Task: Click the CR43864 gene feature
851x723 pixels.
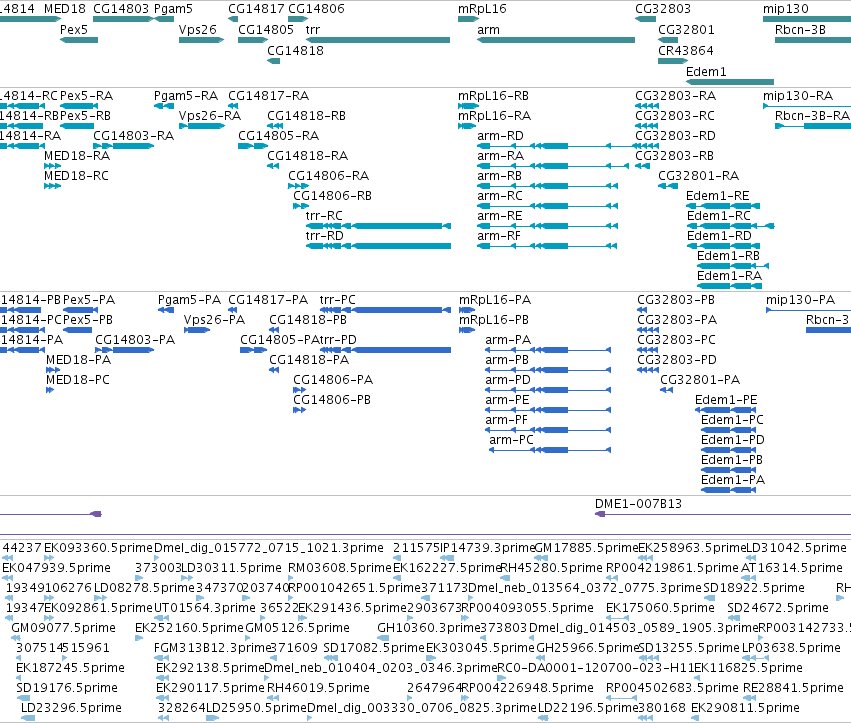Action: 673,61
